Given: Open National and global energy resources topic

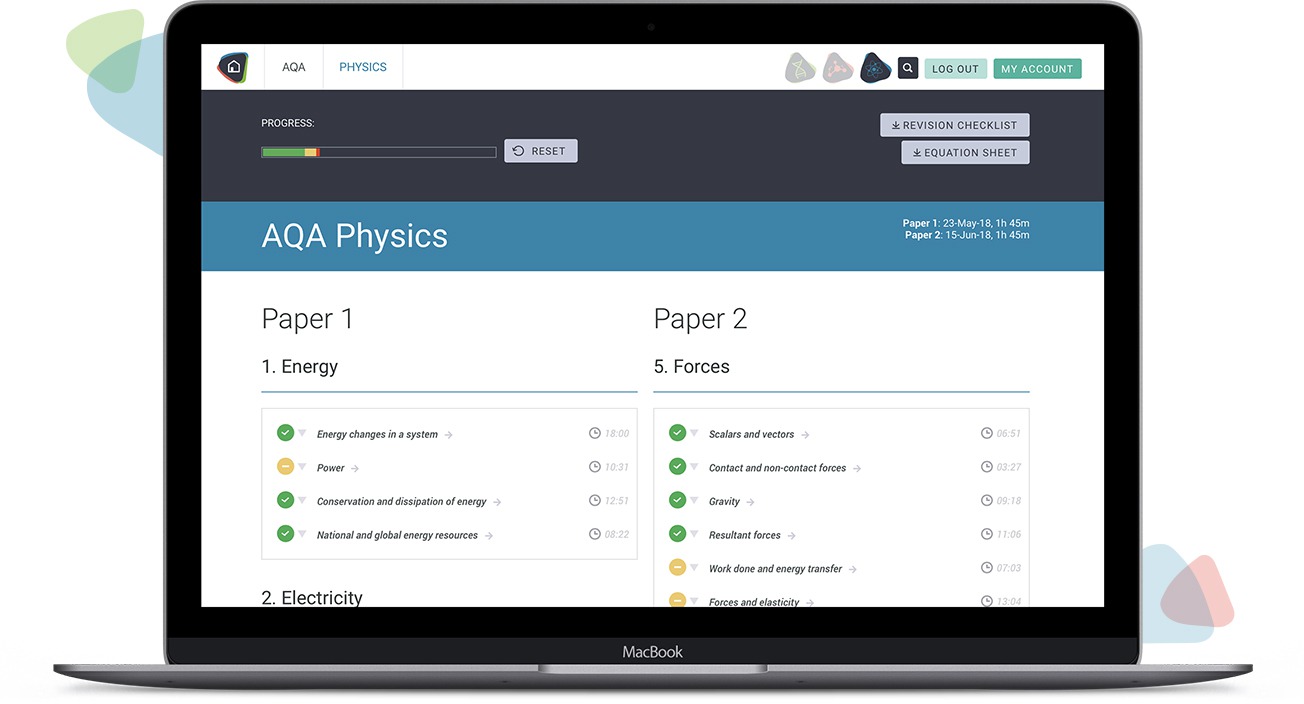Looking at the screenshot, I should pos(397,535).
